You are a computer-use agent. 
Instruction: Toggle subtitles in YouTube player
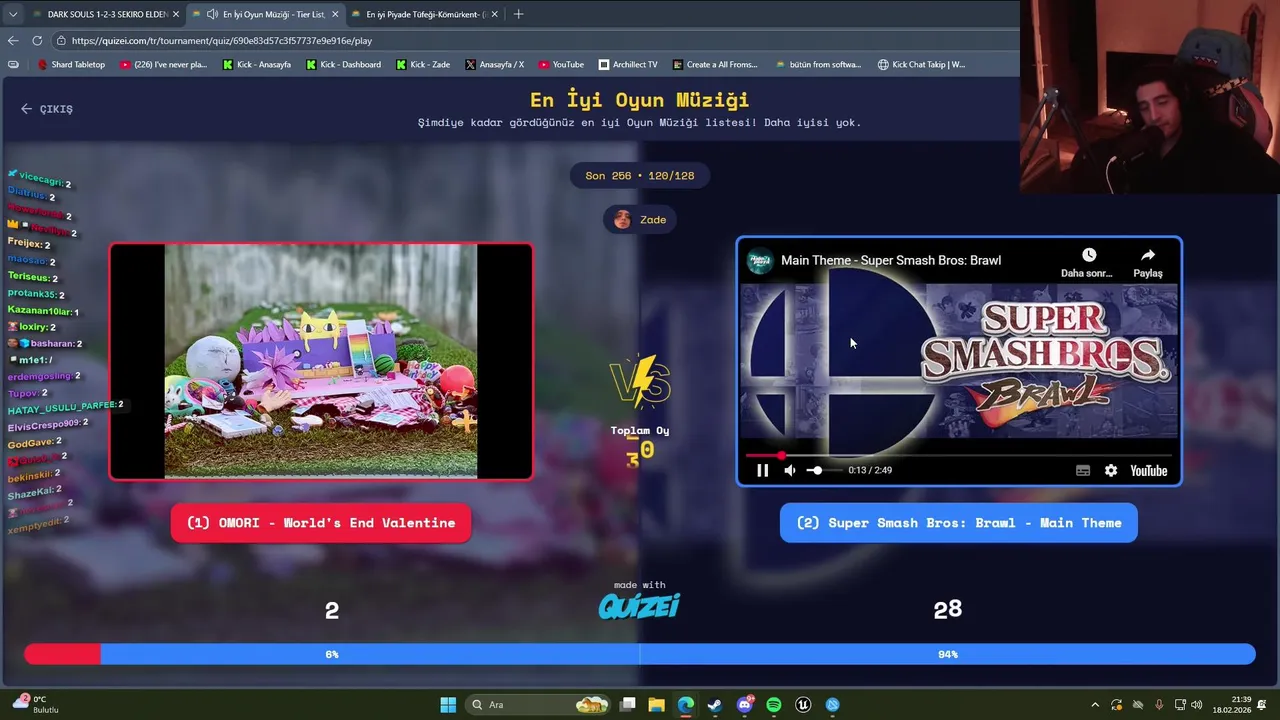1083,470
